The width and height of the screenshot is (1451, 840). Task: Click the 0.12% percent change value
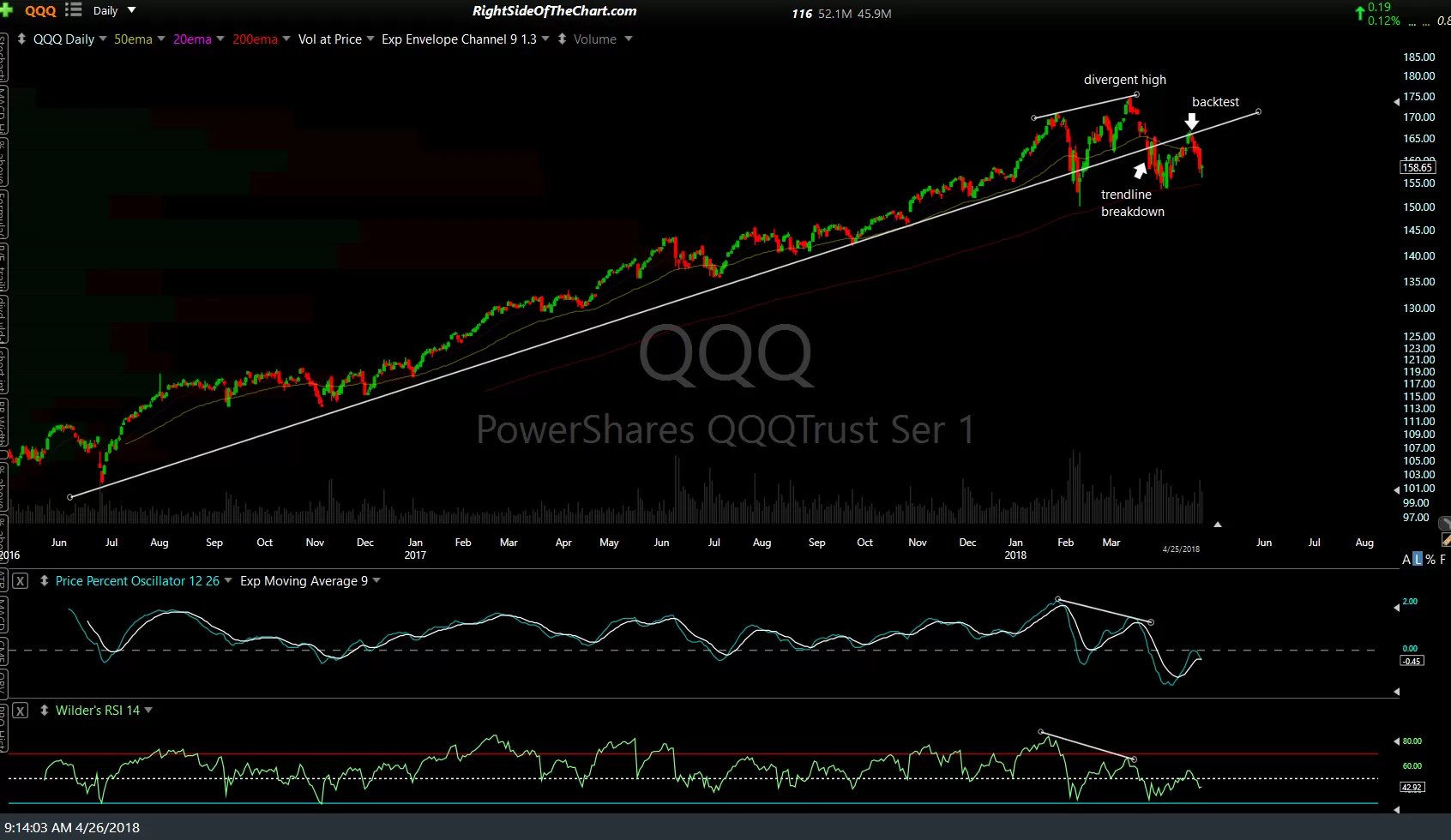pos(1383,21)
